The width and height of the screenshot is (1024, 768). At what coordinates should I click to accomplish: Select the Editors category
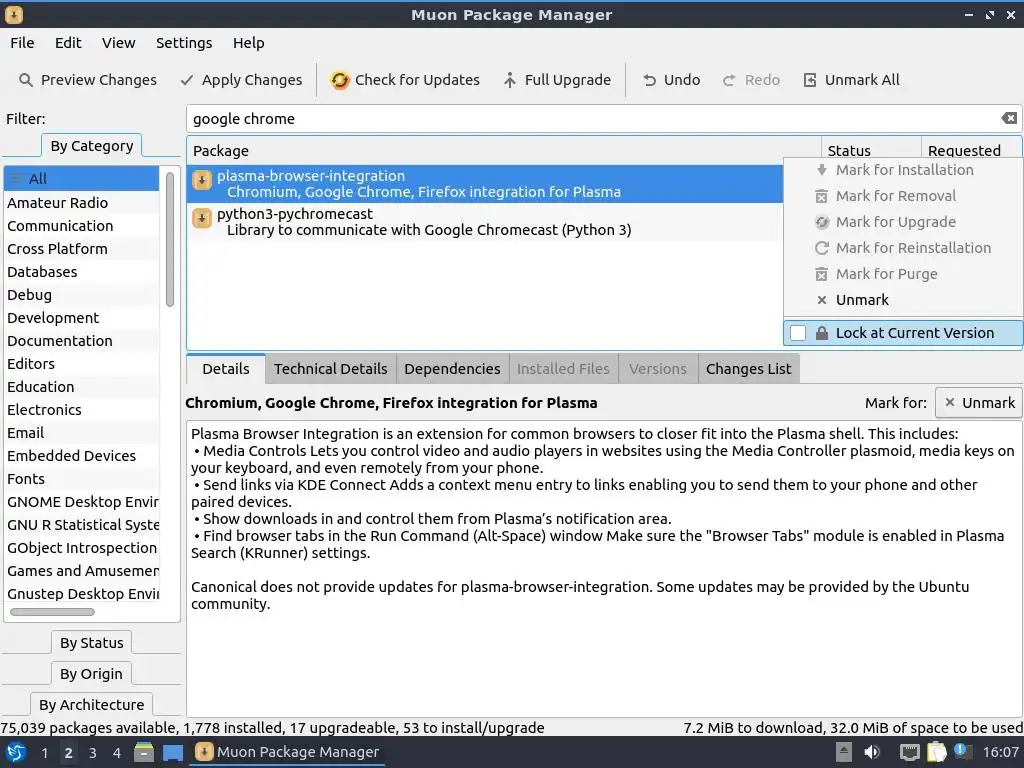point(81,364)
